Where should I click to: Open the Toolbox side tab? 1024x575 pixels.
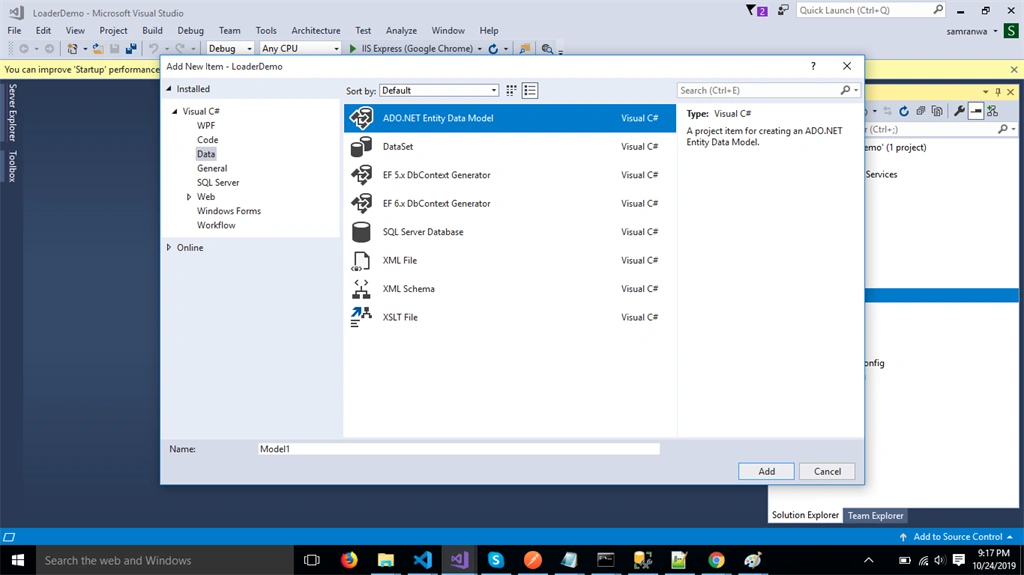[12, 166]
